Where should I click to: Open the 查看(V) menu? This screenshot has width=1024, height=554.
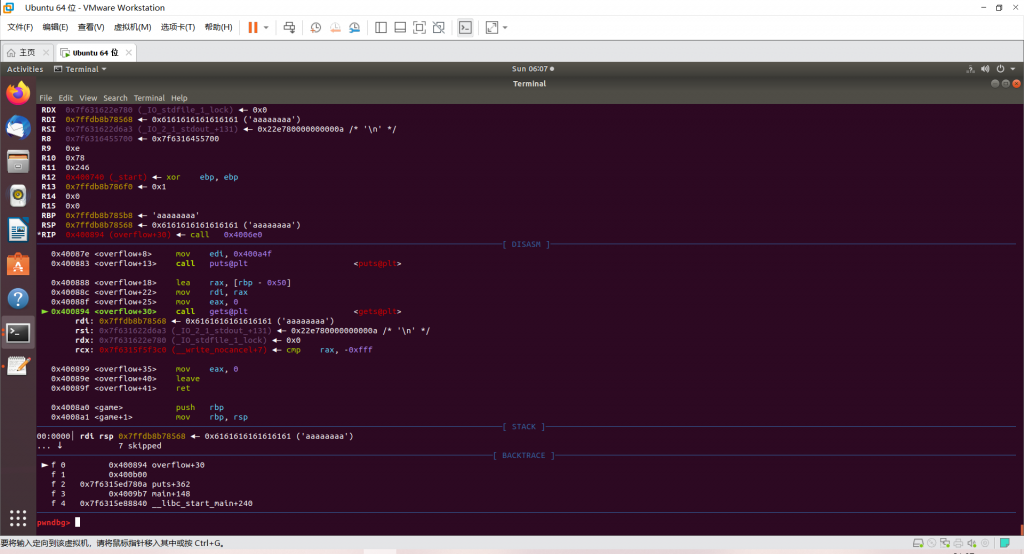91,27
